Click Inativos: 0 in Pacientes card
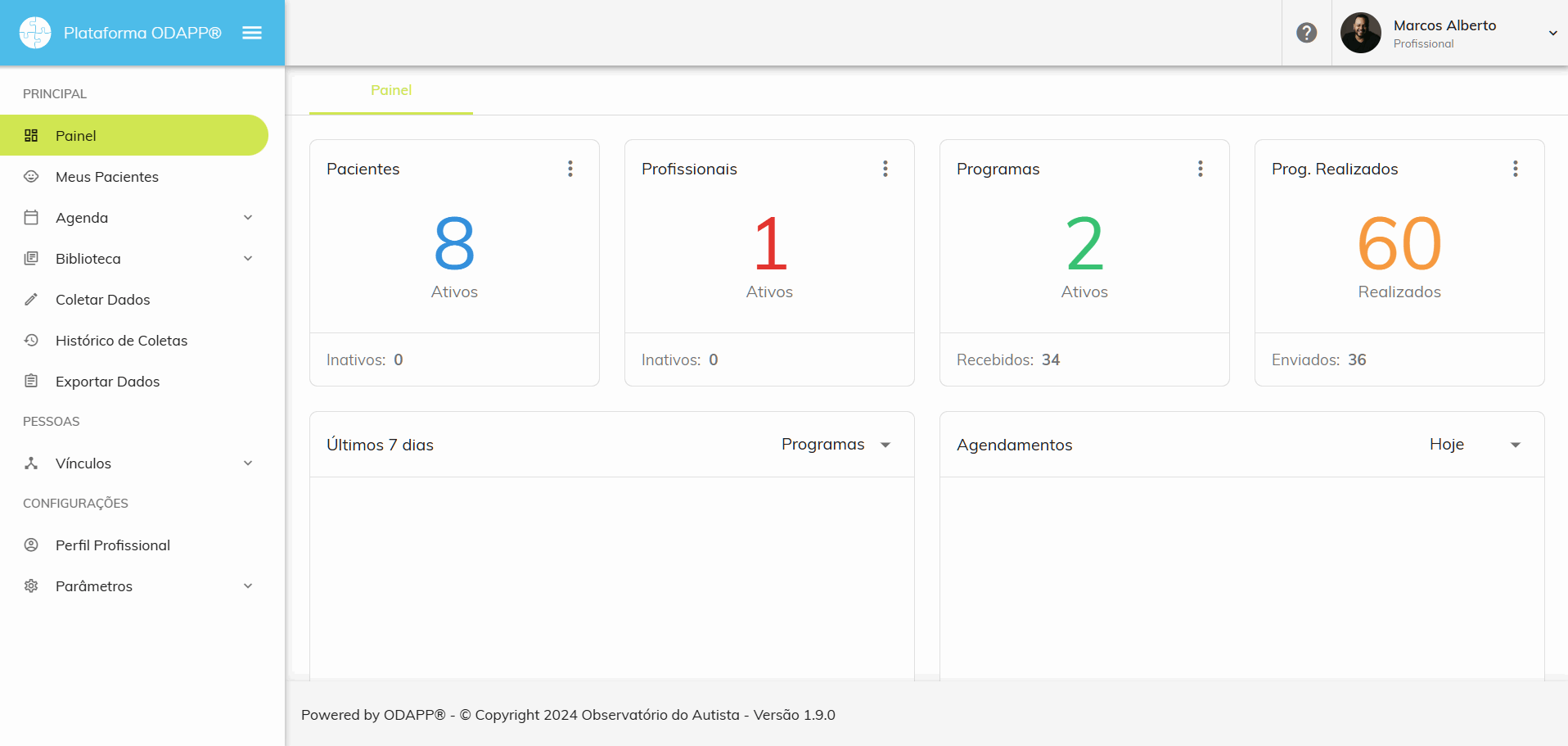This screenshot has width=1568, height=746. [x=365, y=359]
